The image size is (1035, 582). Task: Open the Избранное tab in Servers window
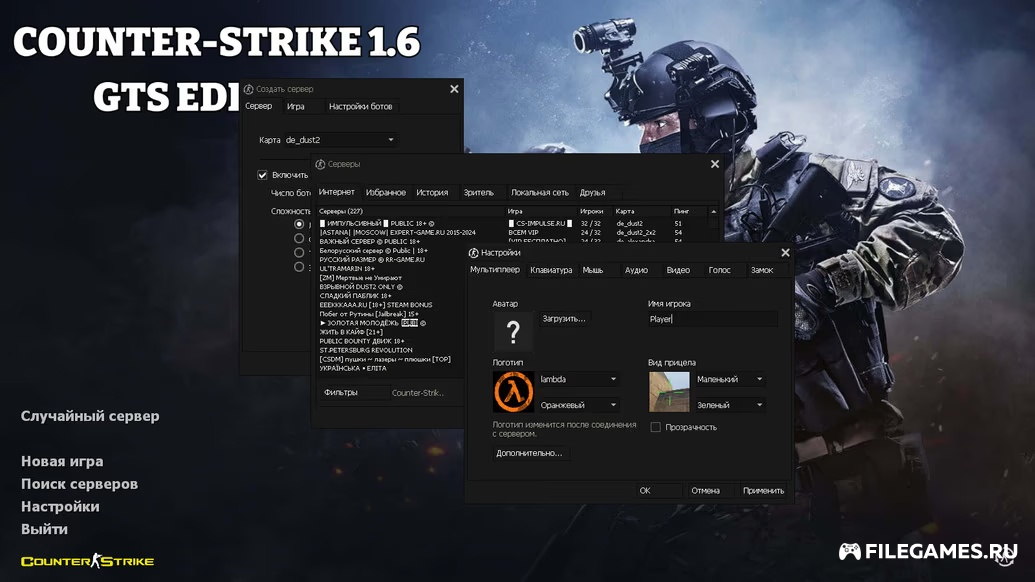point(385,193)
